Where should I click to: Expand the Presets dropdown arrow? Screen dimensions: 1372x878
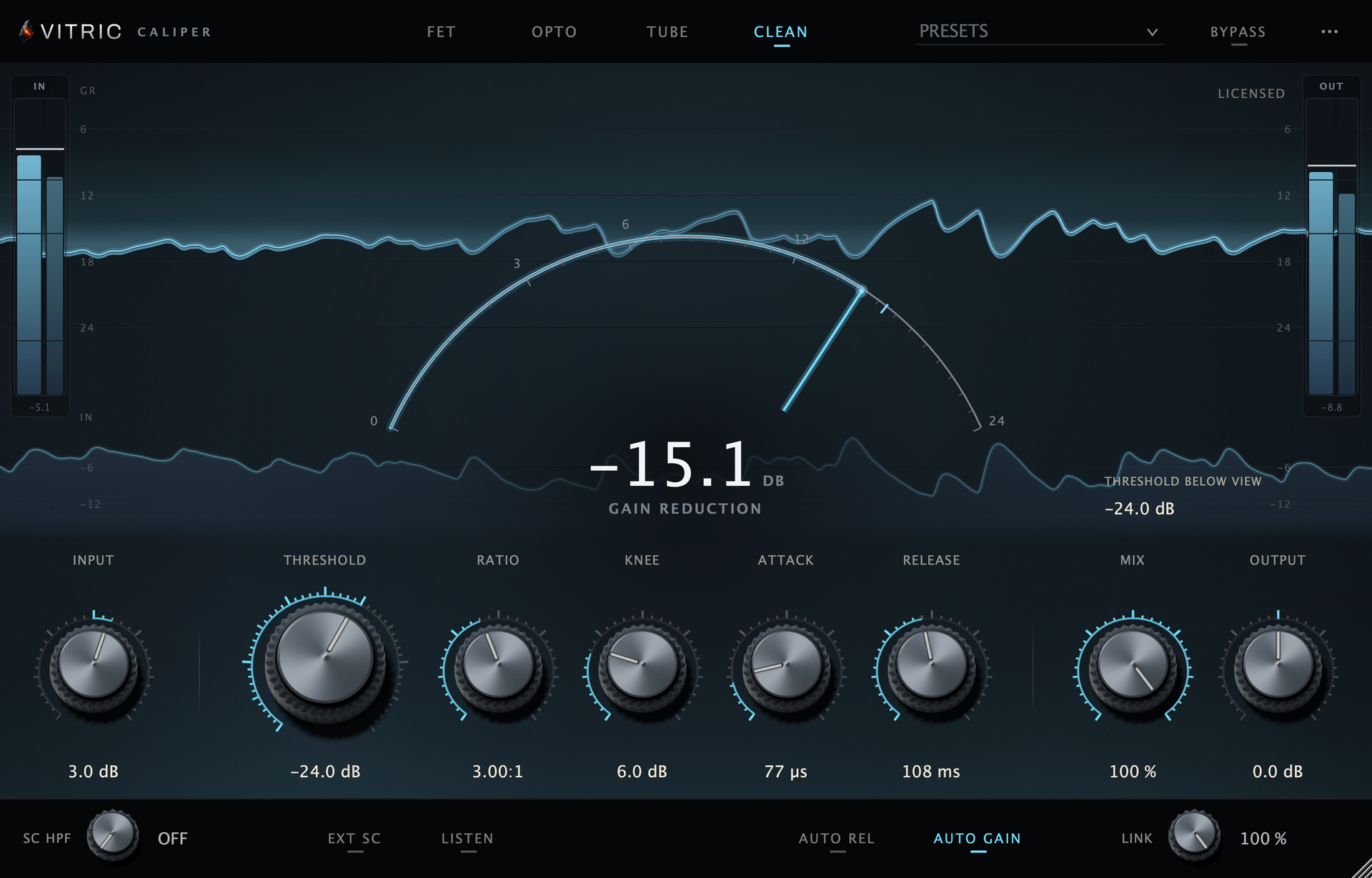pyautogui.click(x=1152, y=32)
